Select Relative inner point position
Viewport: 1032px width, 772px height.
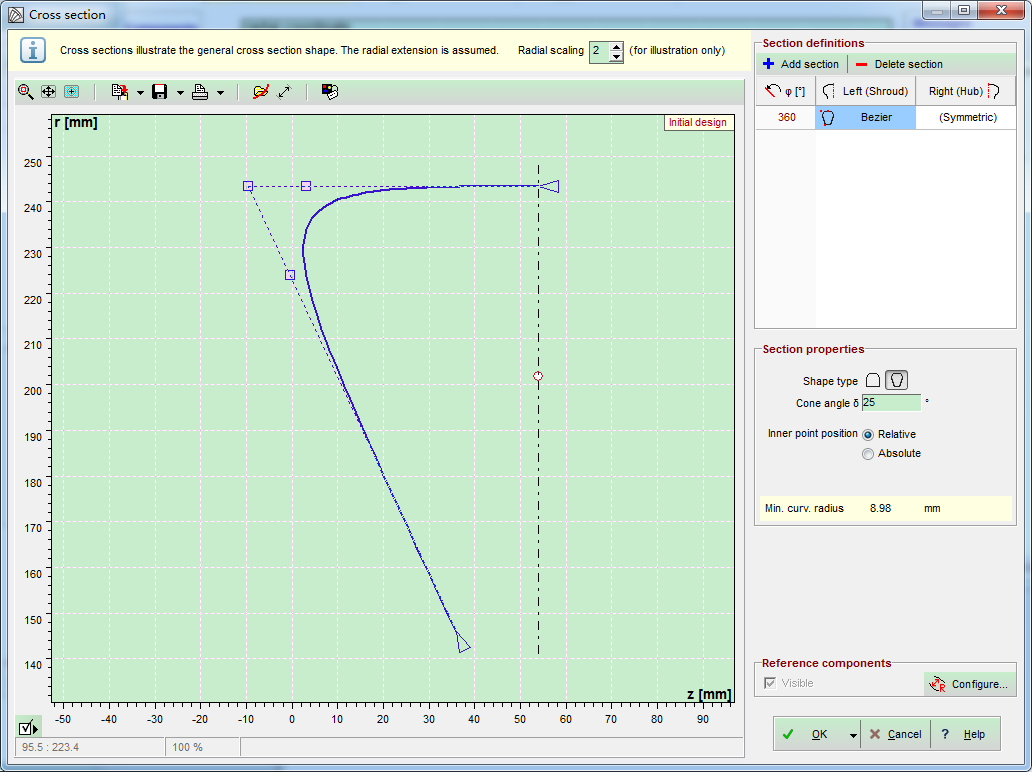[x=868, y=435]
